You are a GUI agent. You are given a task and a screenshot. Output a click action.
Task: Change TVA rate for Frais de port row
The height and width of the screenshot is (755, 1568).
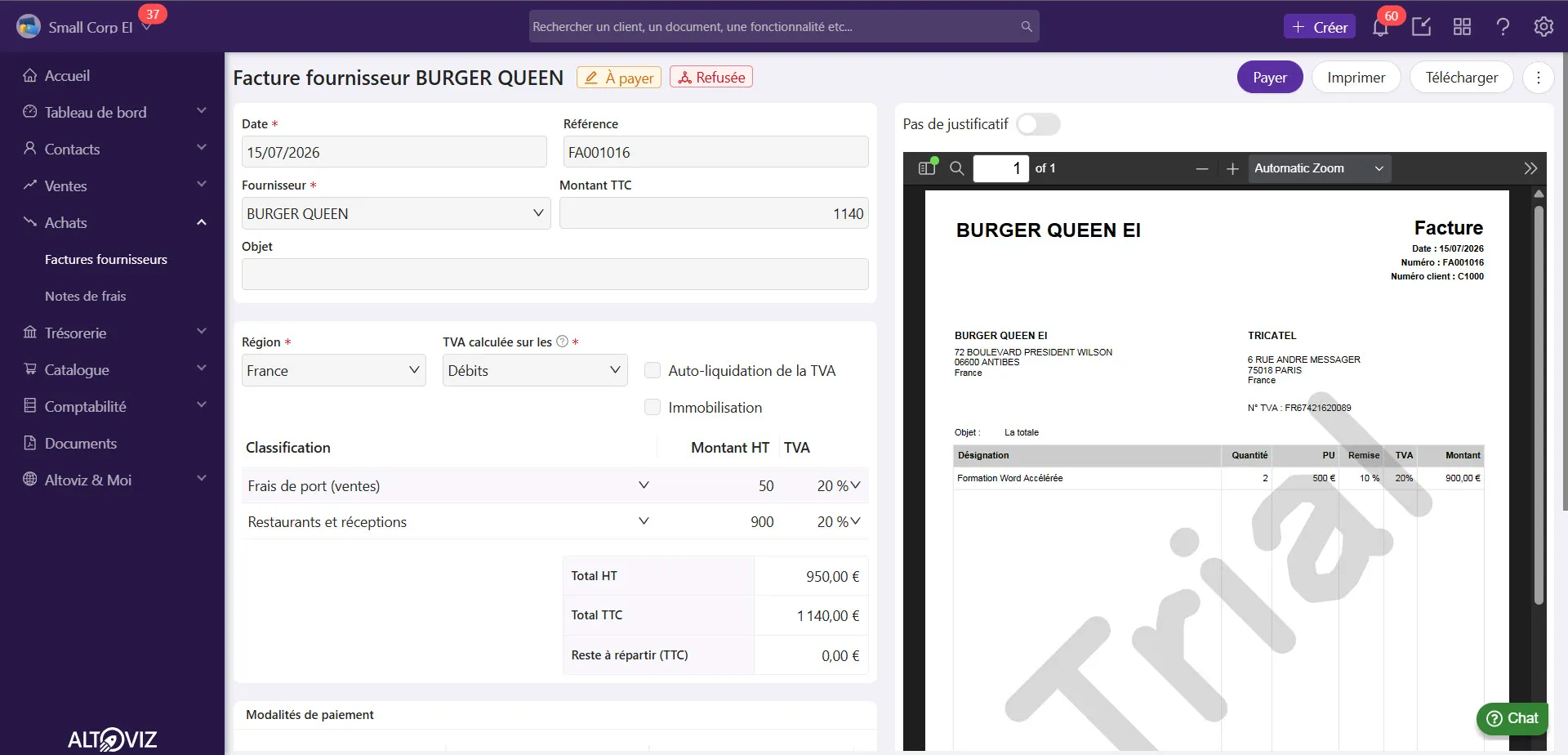838,485
